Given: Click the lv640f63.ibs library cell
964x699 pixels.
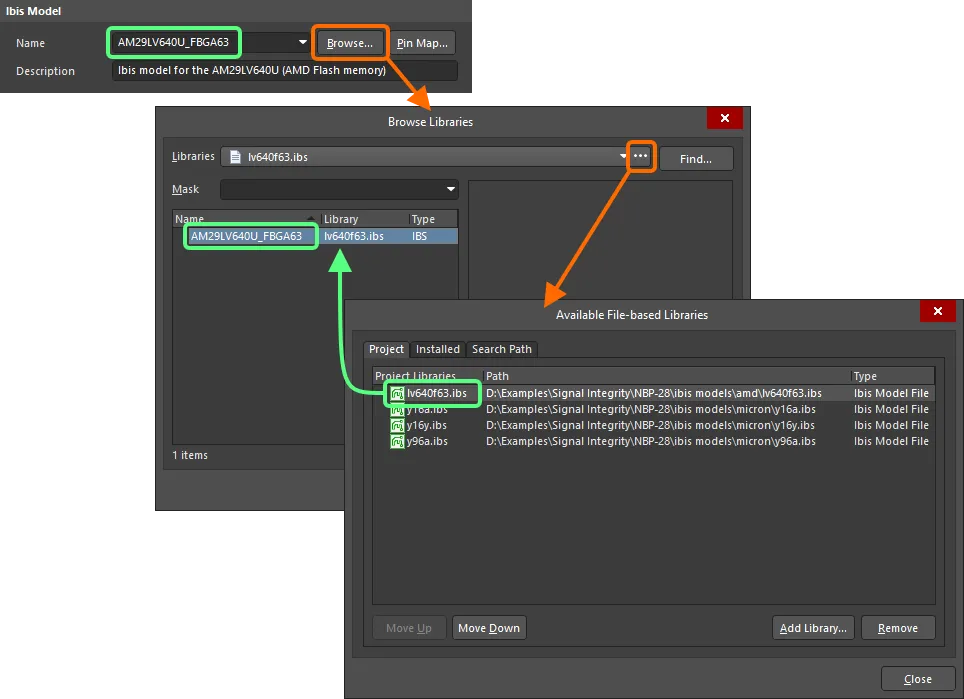Looking at the screenshot, I should [x=354, y=236].
